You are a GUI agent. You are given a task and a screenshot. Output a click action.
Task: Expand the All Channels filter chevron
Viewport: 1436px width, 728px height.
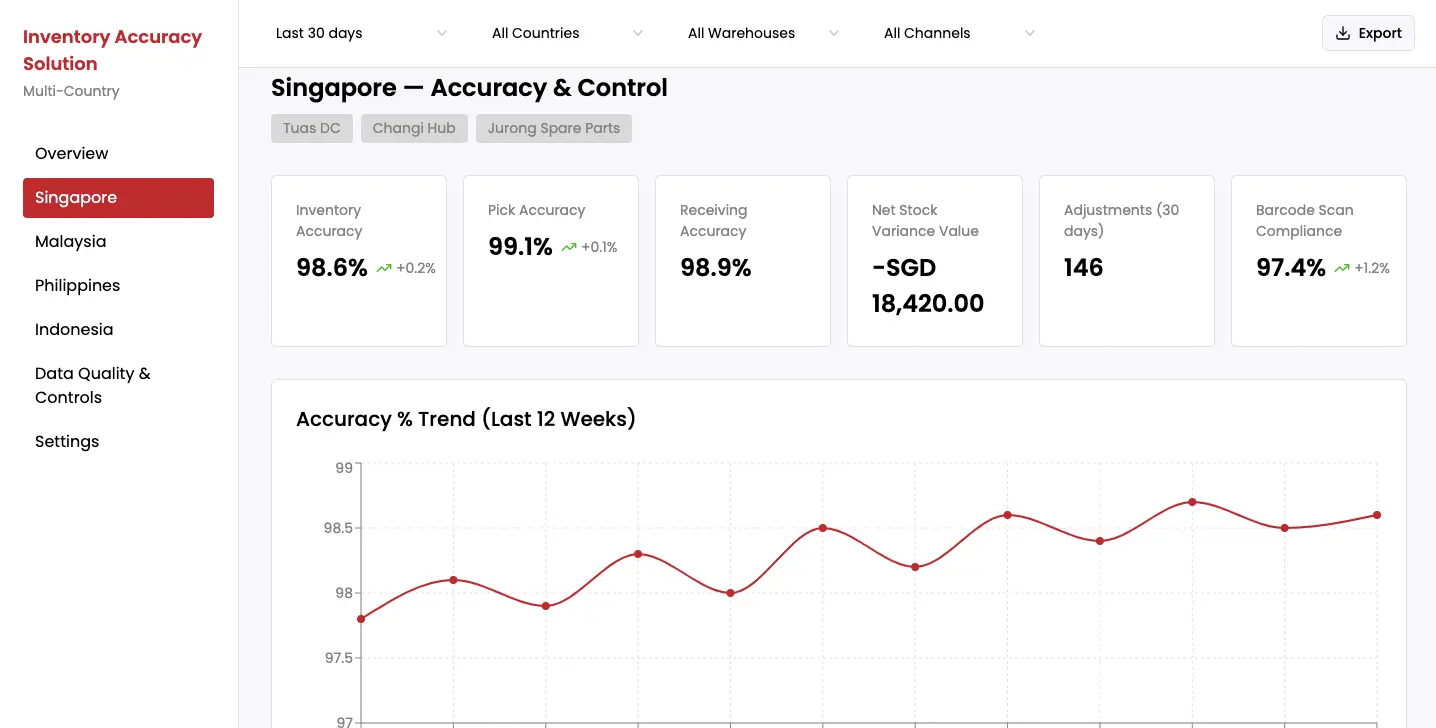click(1029, 33)
